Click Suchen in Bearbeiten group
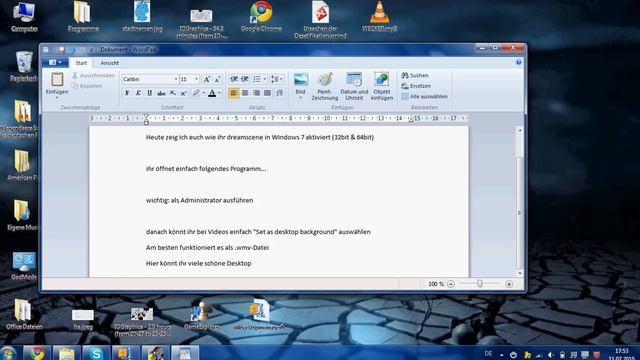 tap(415, 76)
